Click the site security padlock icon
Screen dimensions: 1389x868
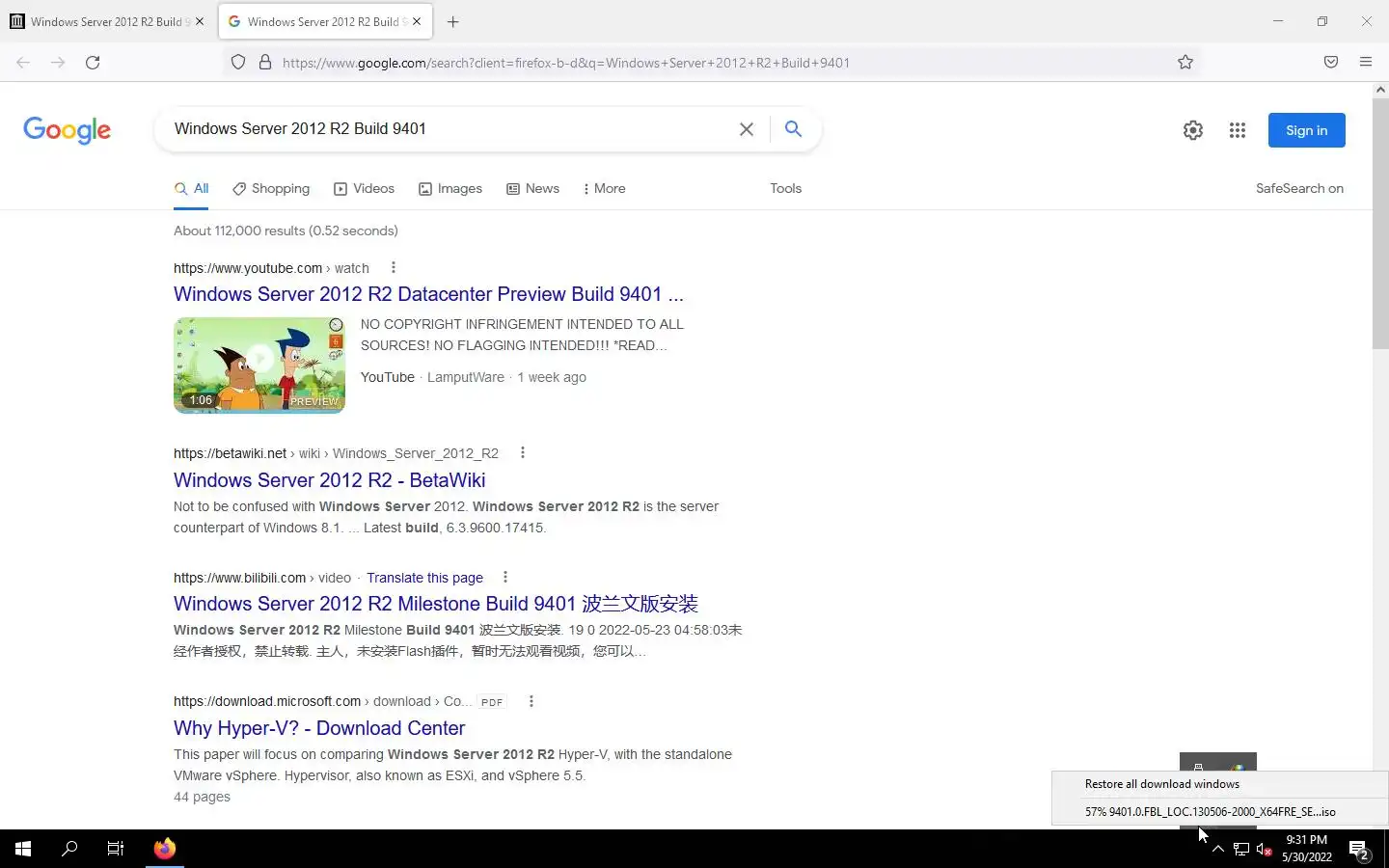[265, 63]
